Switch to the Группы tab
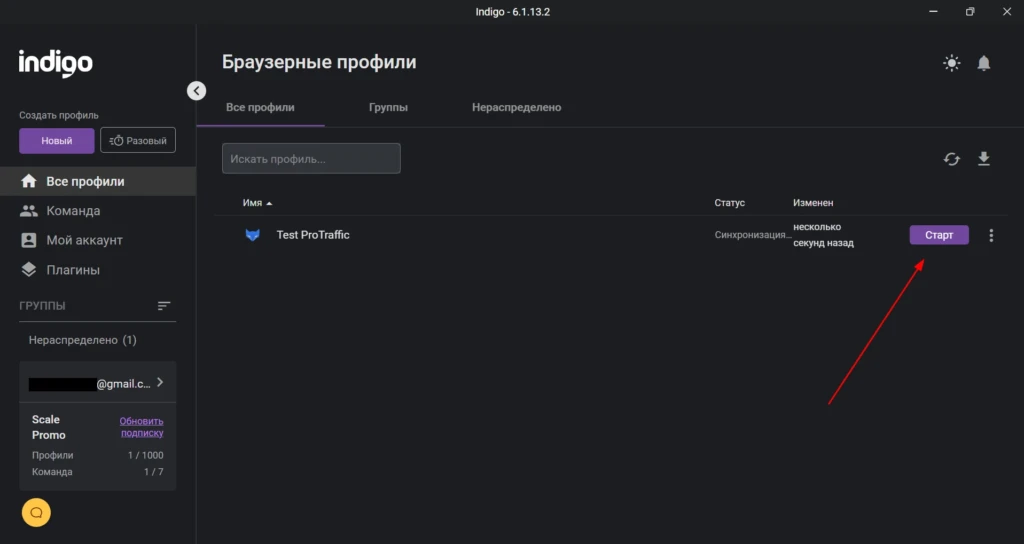1024x544 pixels. [x=388, y=107]
